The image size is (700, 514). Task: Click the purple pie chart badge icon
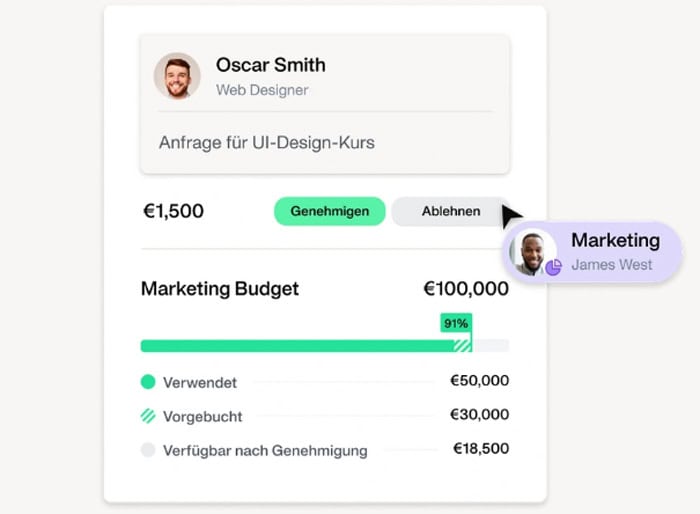click(x=554, y=267)
